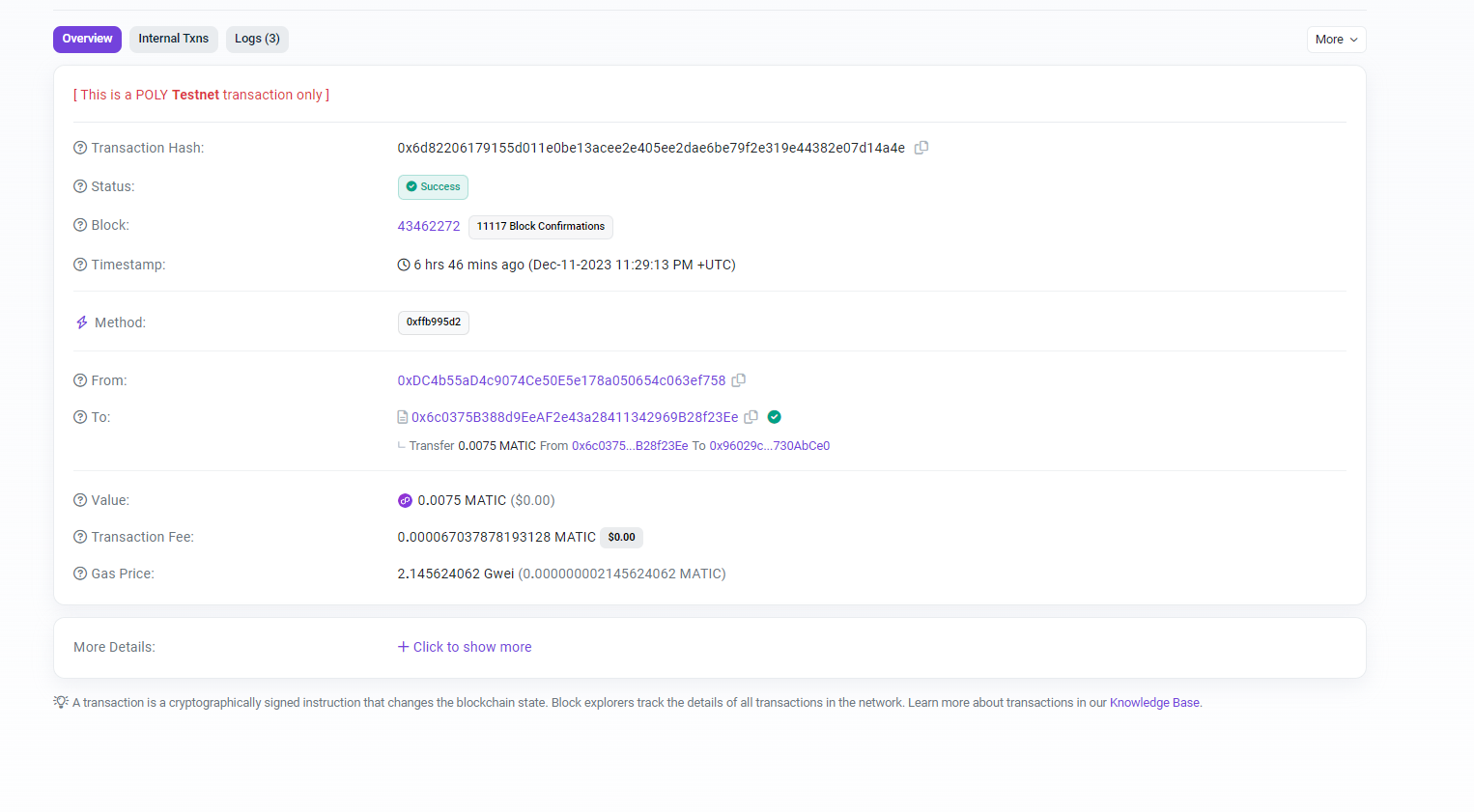This screenshot has width=1474, height=812.
Task: Click the contract document icon before To address
Action: click(402, 416)
